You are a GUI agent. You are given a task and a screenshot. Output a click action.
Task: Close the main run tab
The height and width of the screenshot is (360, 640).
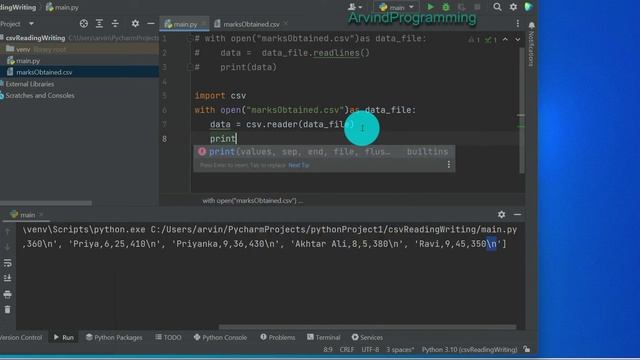(41, 215)
